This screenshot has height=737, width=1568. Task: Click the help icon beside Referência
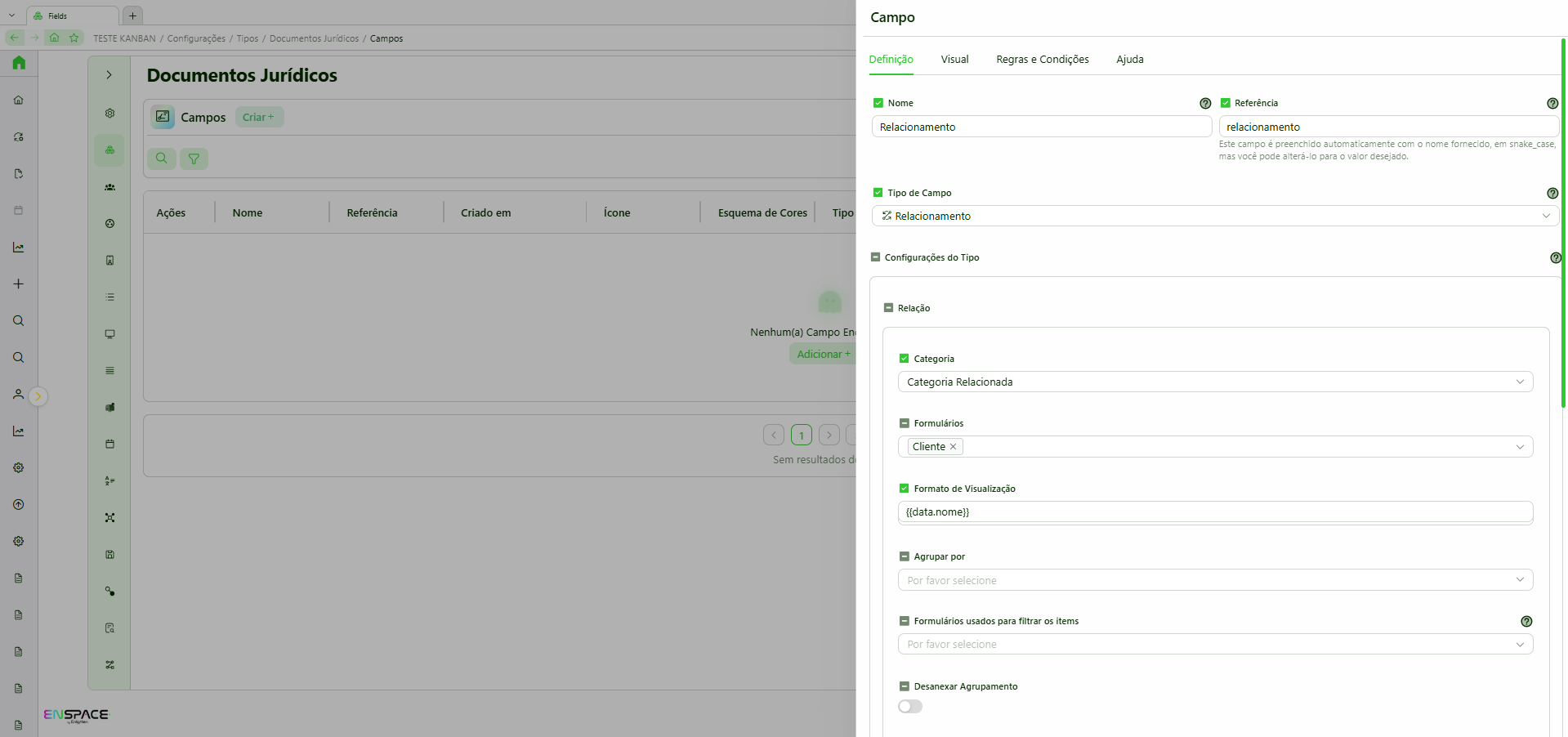pos(1552,103)
